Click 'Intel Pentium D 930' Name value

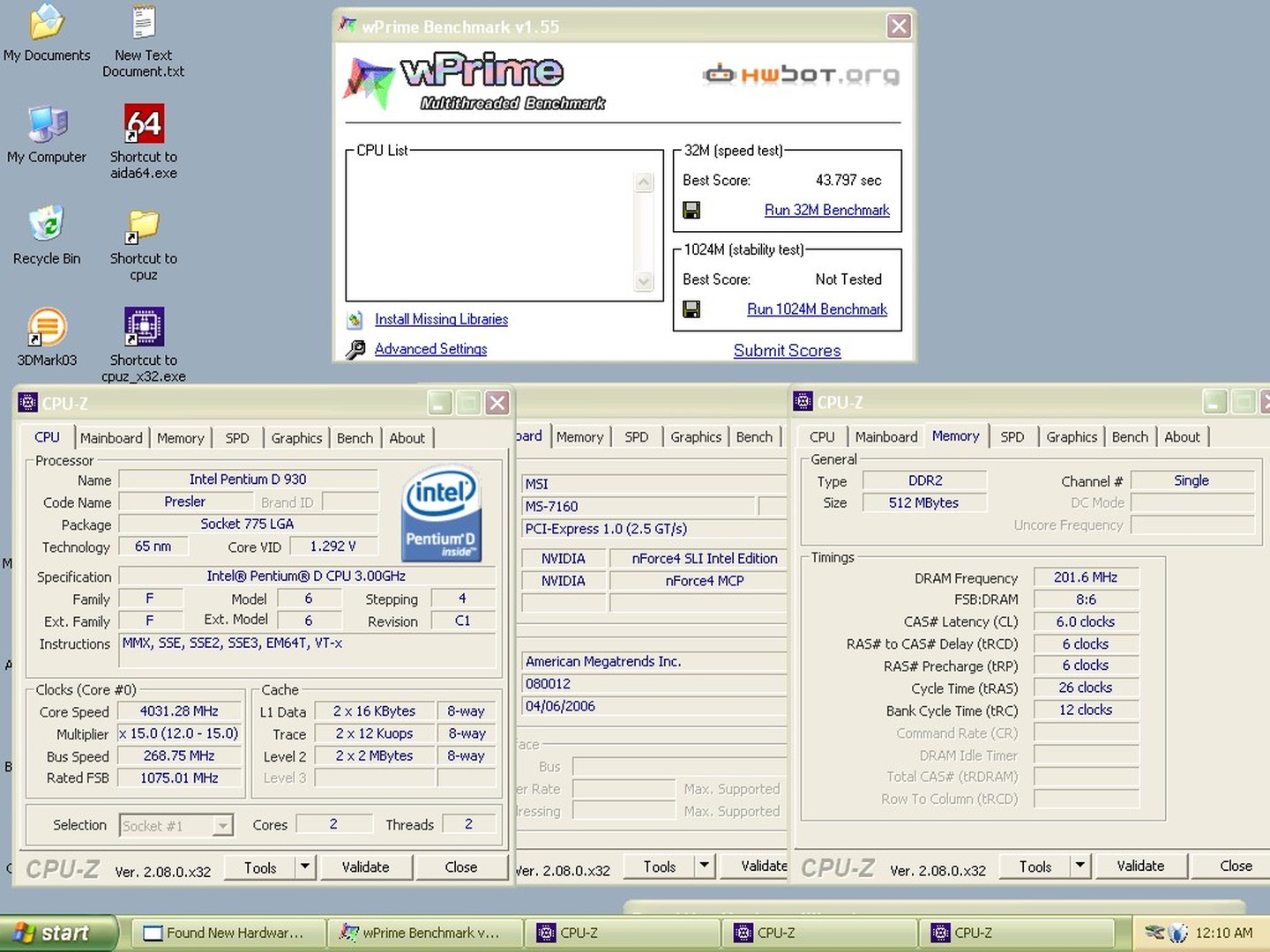248,480
